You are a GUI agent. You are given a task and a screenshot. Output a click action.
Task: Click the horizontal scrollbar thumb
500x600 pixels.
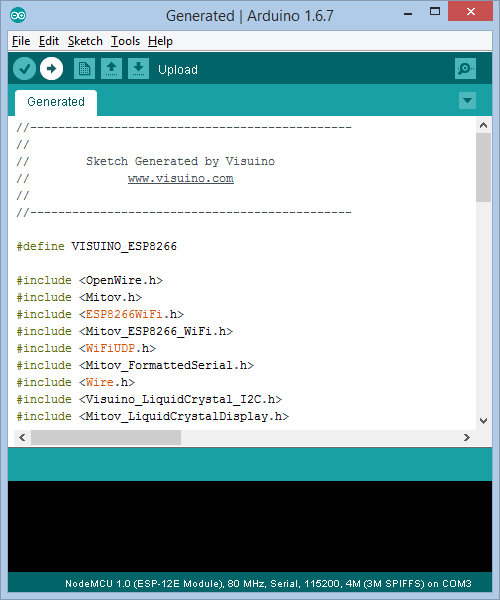coord(106,437)
